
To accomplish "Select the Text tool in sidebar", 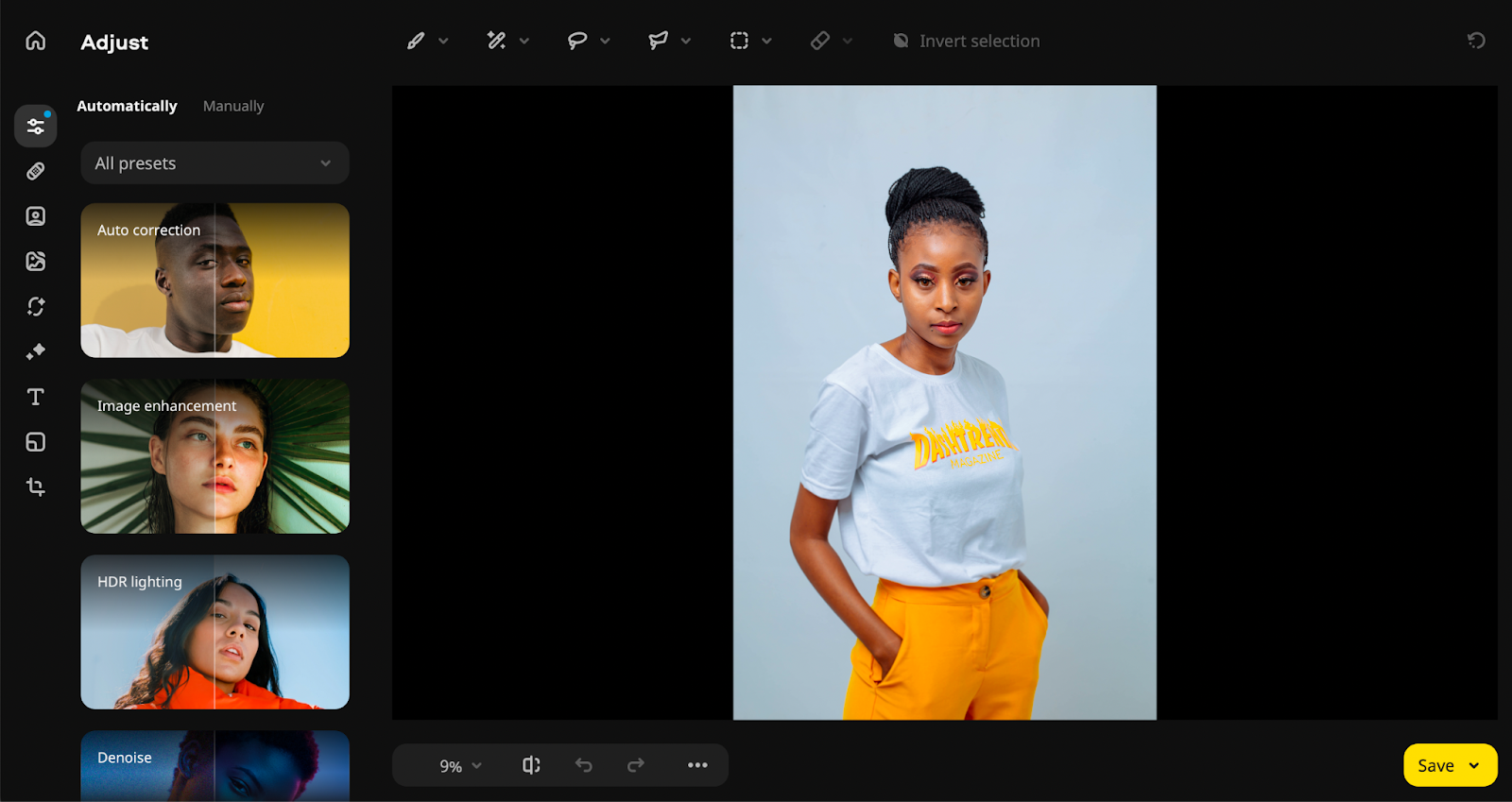I will 36,397.
